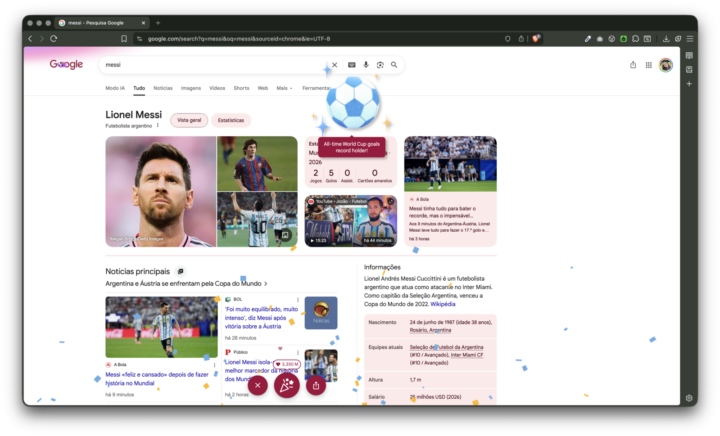Close the messi - Pesquisa Google tab

click(x=143, y=23)
